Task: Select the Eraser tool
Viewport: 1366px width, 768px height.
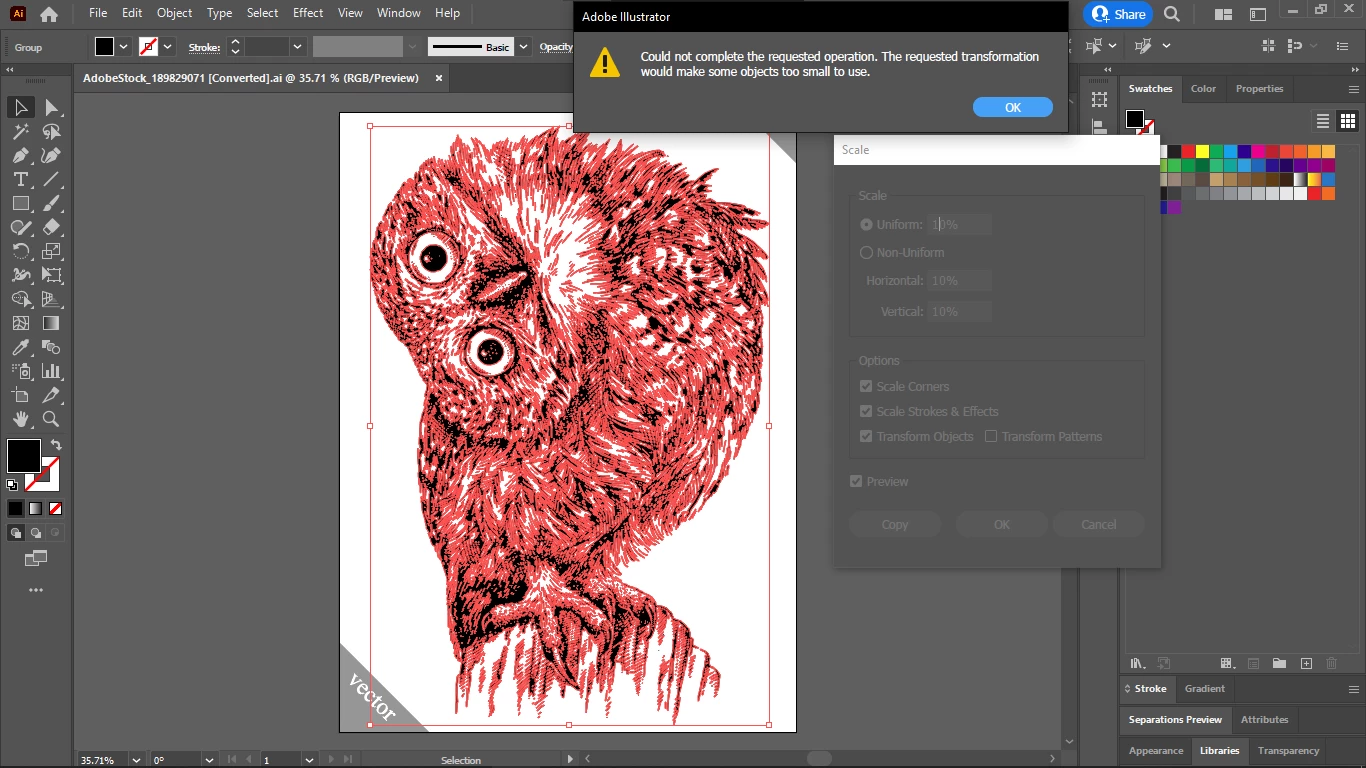Action: [51, 227]
